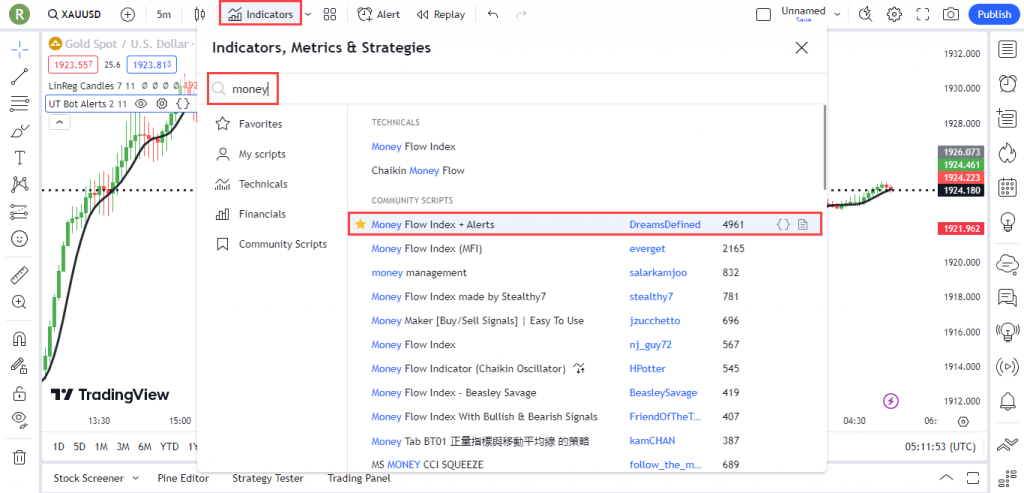Image resolution: width=1024 pixels, height=493 pixels.
Task: Open the watchlist panel icon
Action: 1007,50
